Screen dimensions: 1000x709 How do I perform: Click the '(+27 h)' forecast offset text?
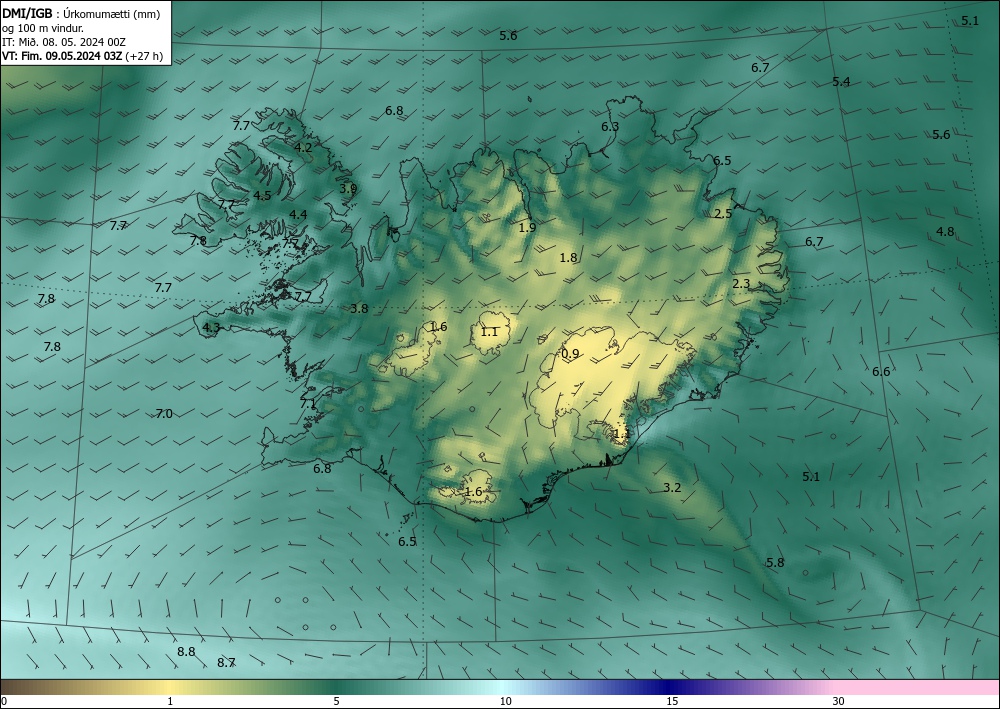tap(144, 56)
